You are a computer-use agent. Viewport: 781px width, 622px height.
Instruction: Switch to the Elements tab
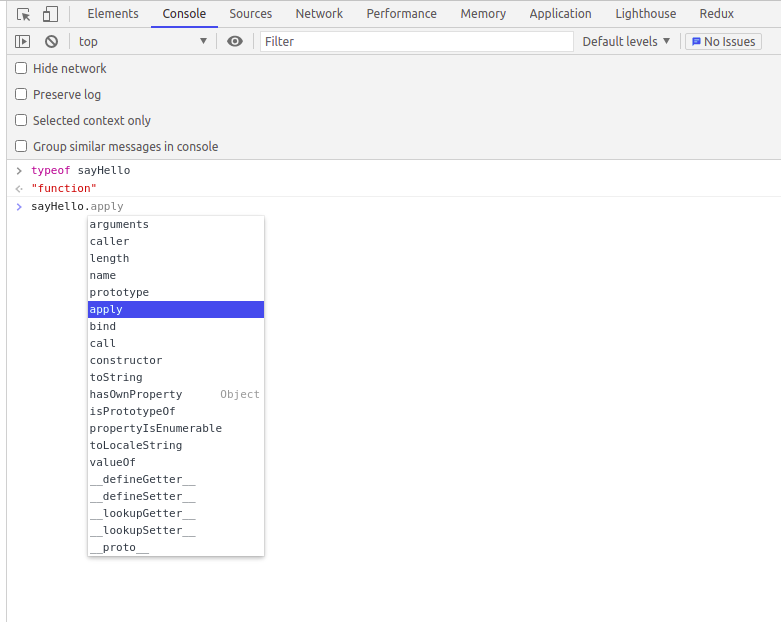[x=113, y=13]
